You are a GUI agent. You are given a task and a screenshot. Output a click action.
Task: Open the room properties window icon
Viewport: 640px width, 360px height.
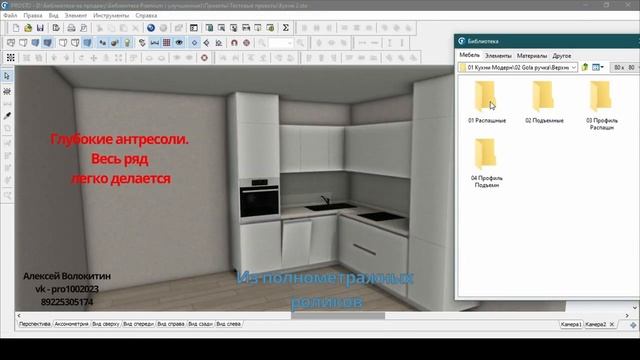coord(194,28)
